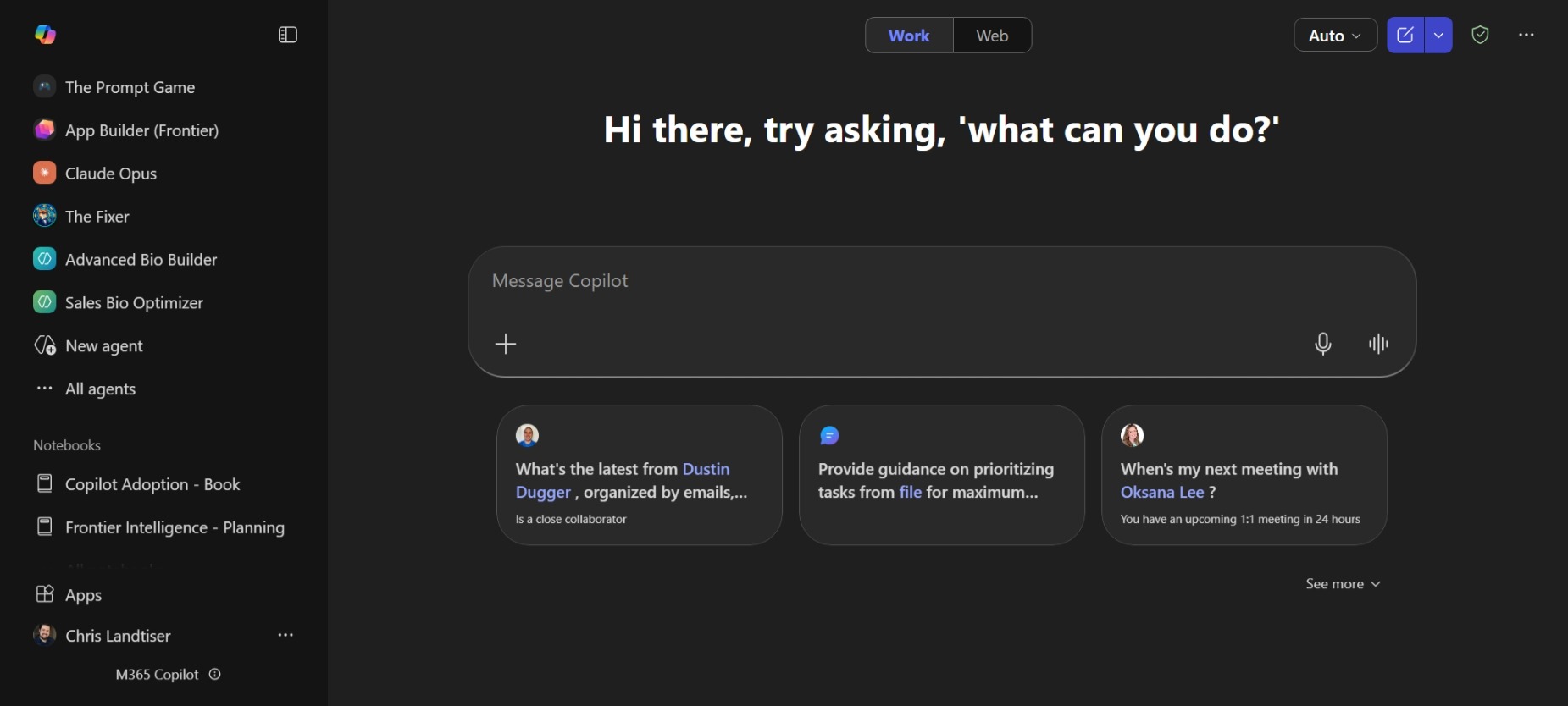This screenshot has width=1568, height=706.
Task: Open Copilot Adoption - Book notebook icon
Action: coord(45,483)
